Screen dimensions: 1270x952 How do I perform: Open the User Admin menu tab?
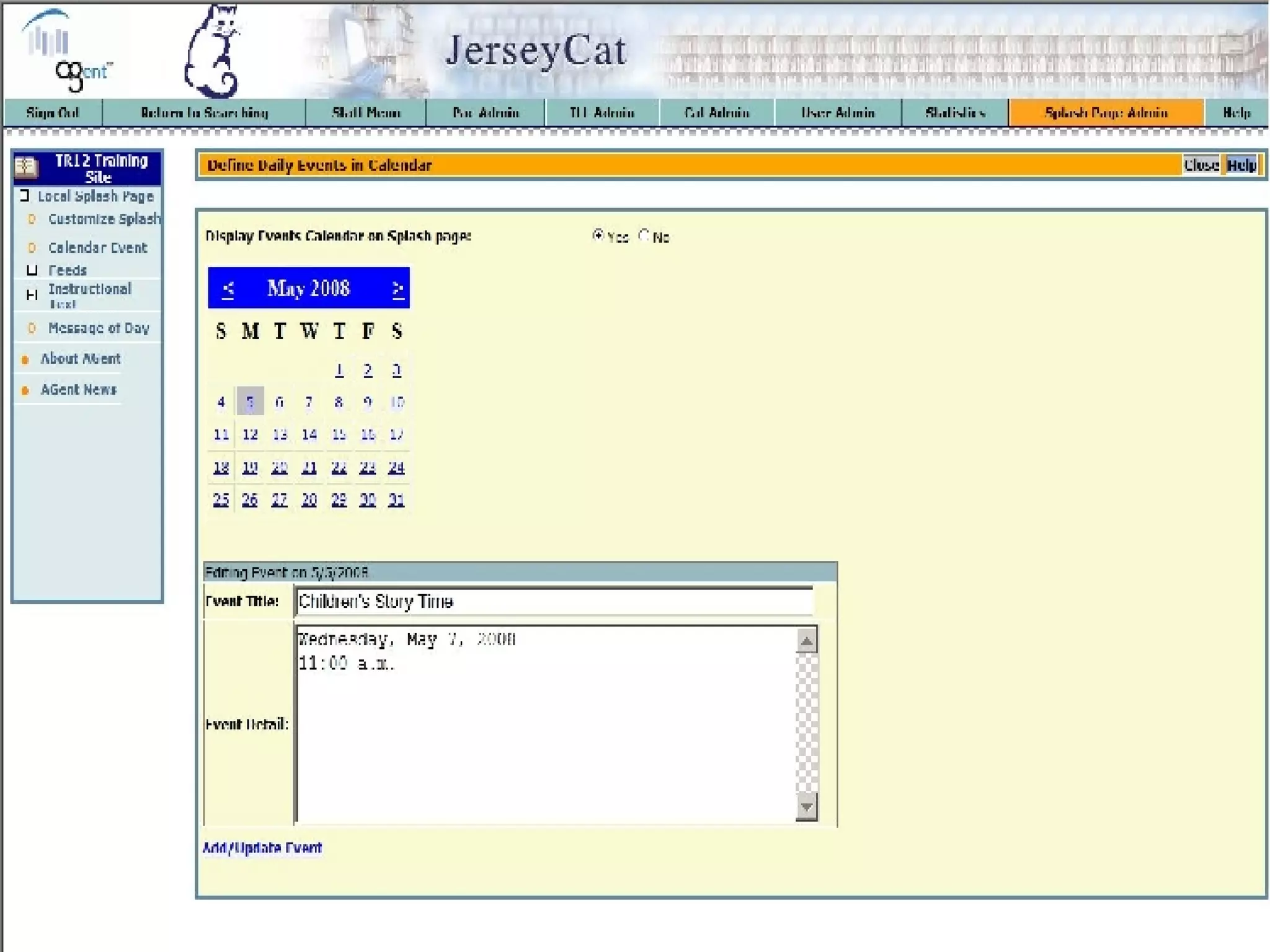[837, 113]
